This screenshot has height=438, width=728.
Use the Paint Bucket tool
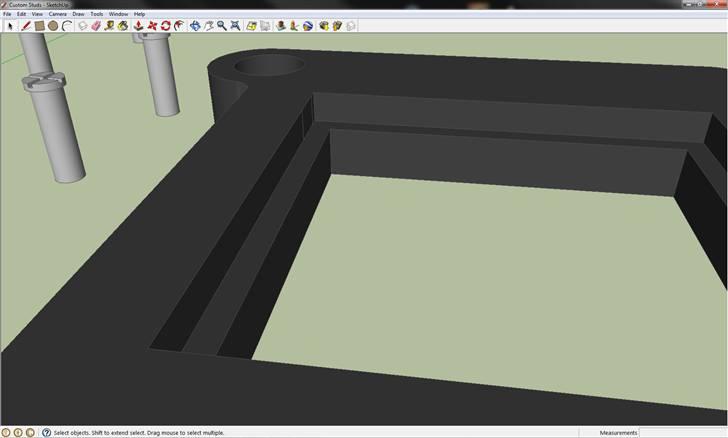coord(122,26)
